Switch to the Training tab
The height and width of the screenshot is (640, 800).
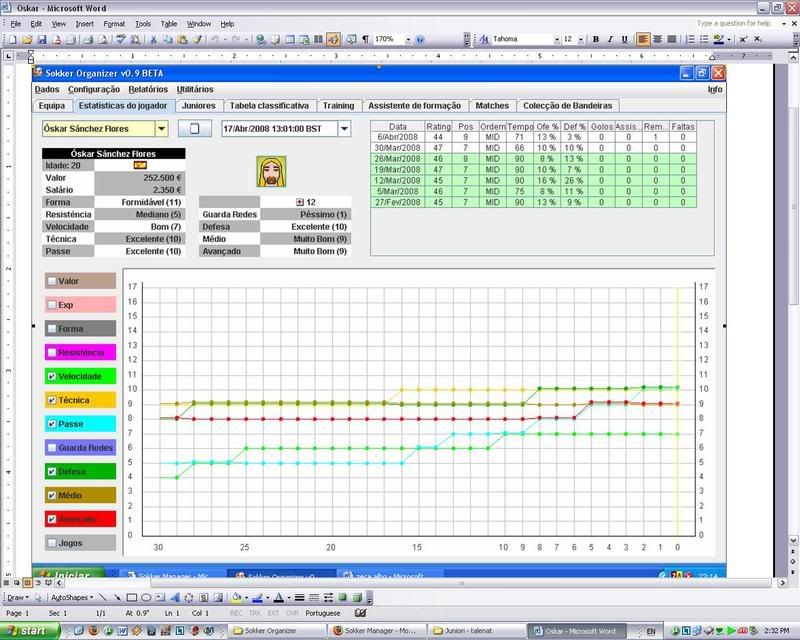point(338,106)
